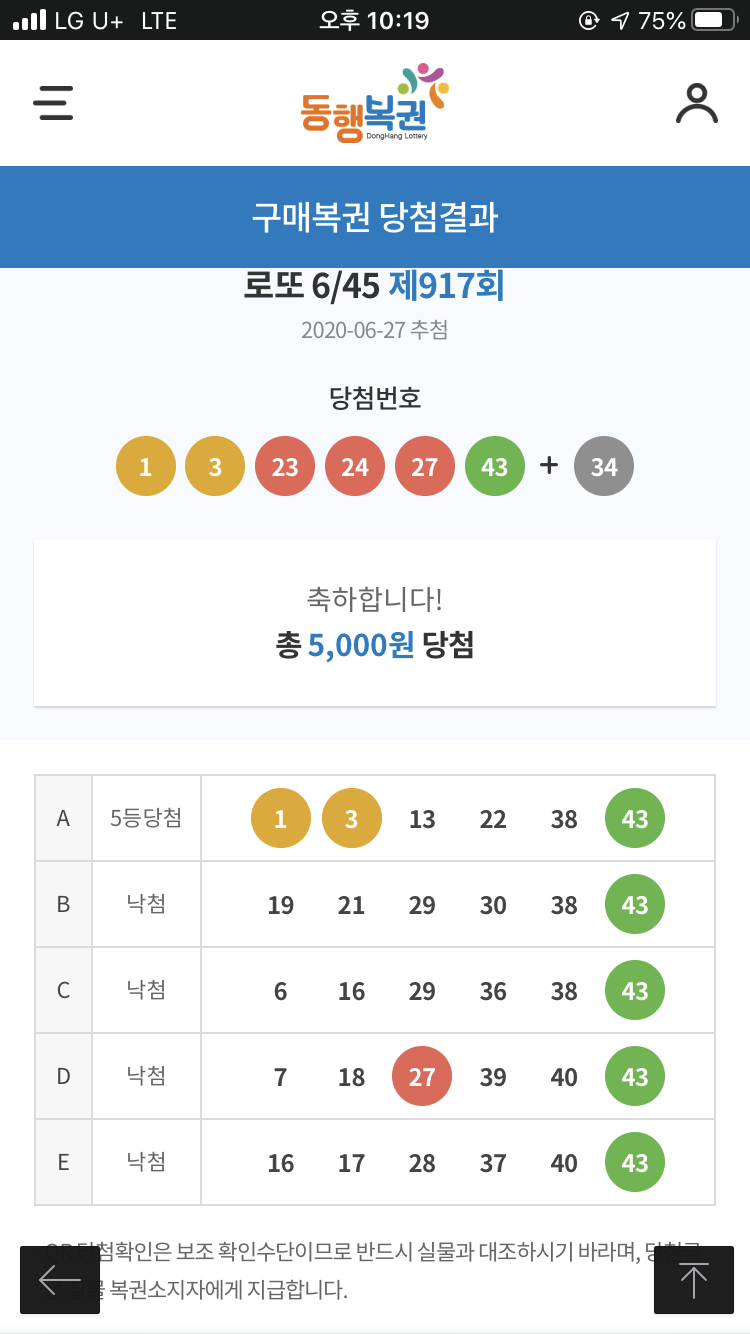This screenshot has width=750, height=1334.
Task: Tap the scroll-to-top arrow button
Action: click(x=693, y=1279)
